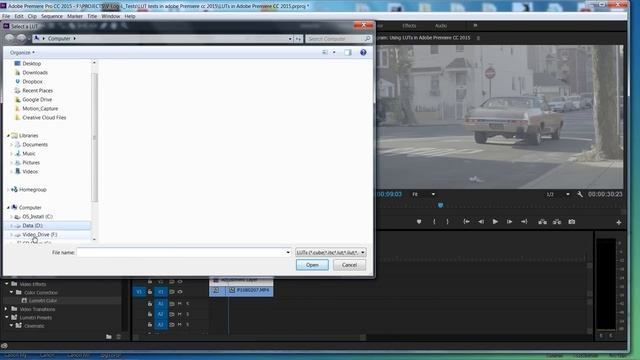
Task: Open the Program monitor wrench settings
Action: click(x=580, y=194)
